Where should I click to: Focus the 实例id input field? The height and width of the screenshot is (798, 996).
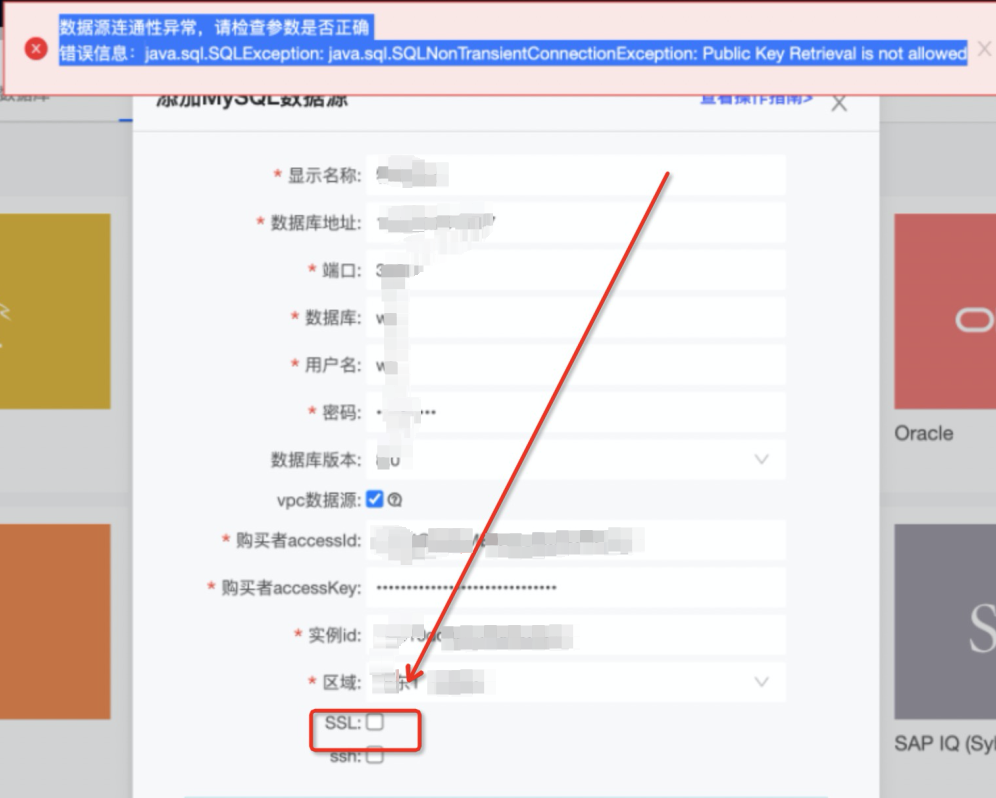click(x=575, y=635)
